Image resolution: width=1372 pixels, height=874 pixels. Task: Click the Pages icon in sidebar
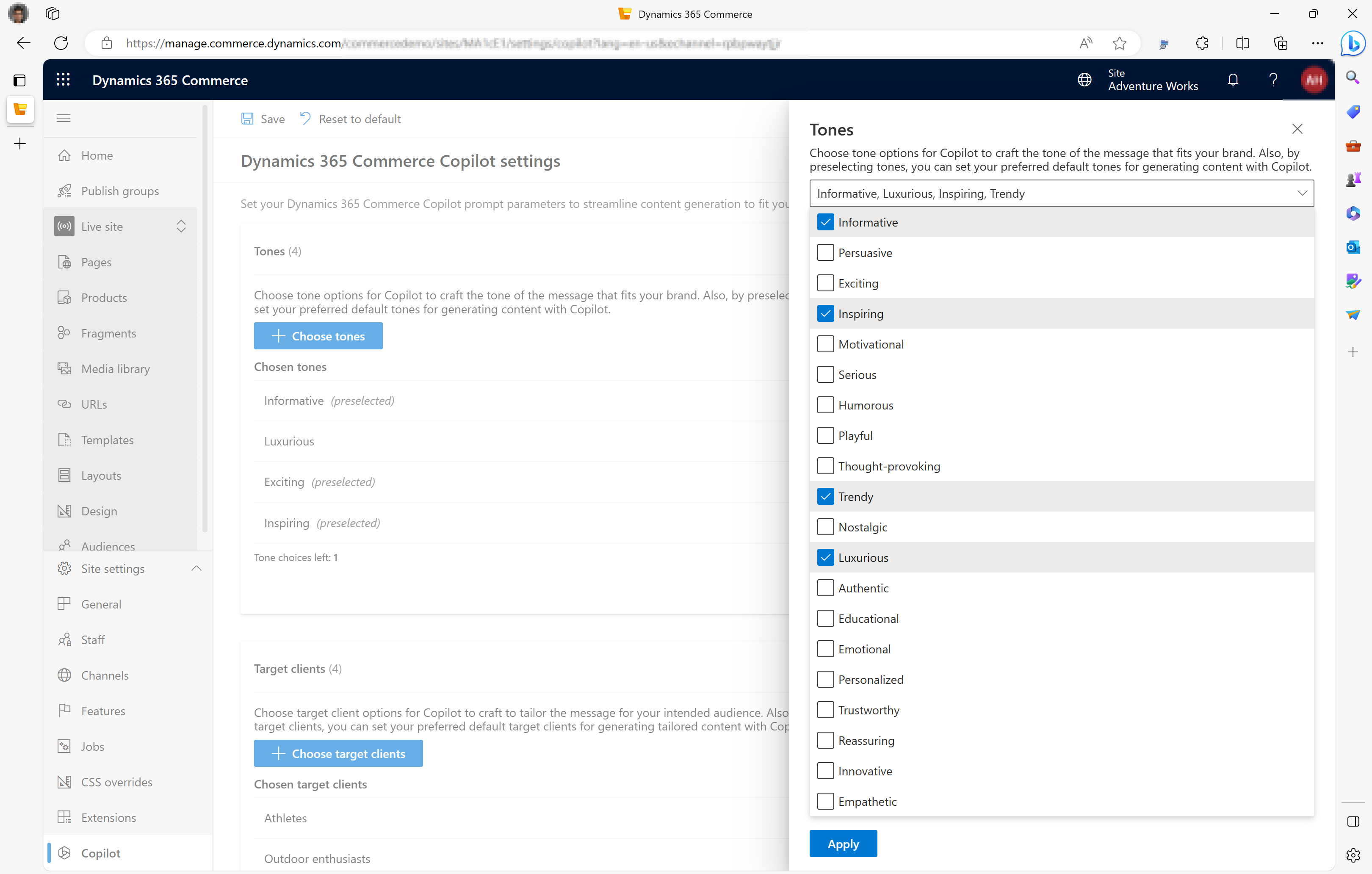[x=65, y=262]
